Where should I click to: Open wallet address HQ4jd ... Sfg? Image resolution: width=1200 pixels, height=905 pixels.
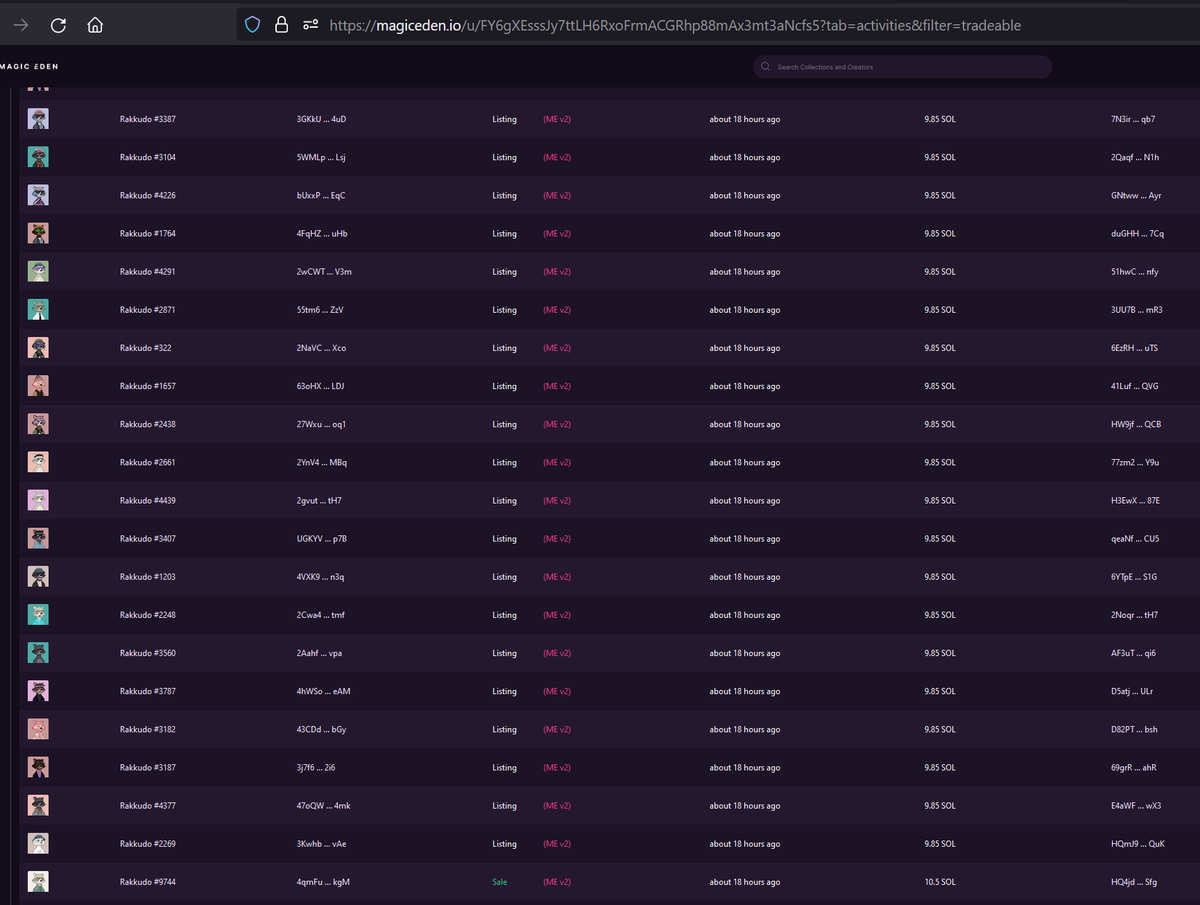(x=1134, y=882)
